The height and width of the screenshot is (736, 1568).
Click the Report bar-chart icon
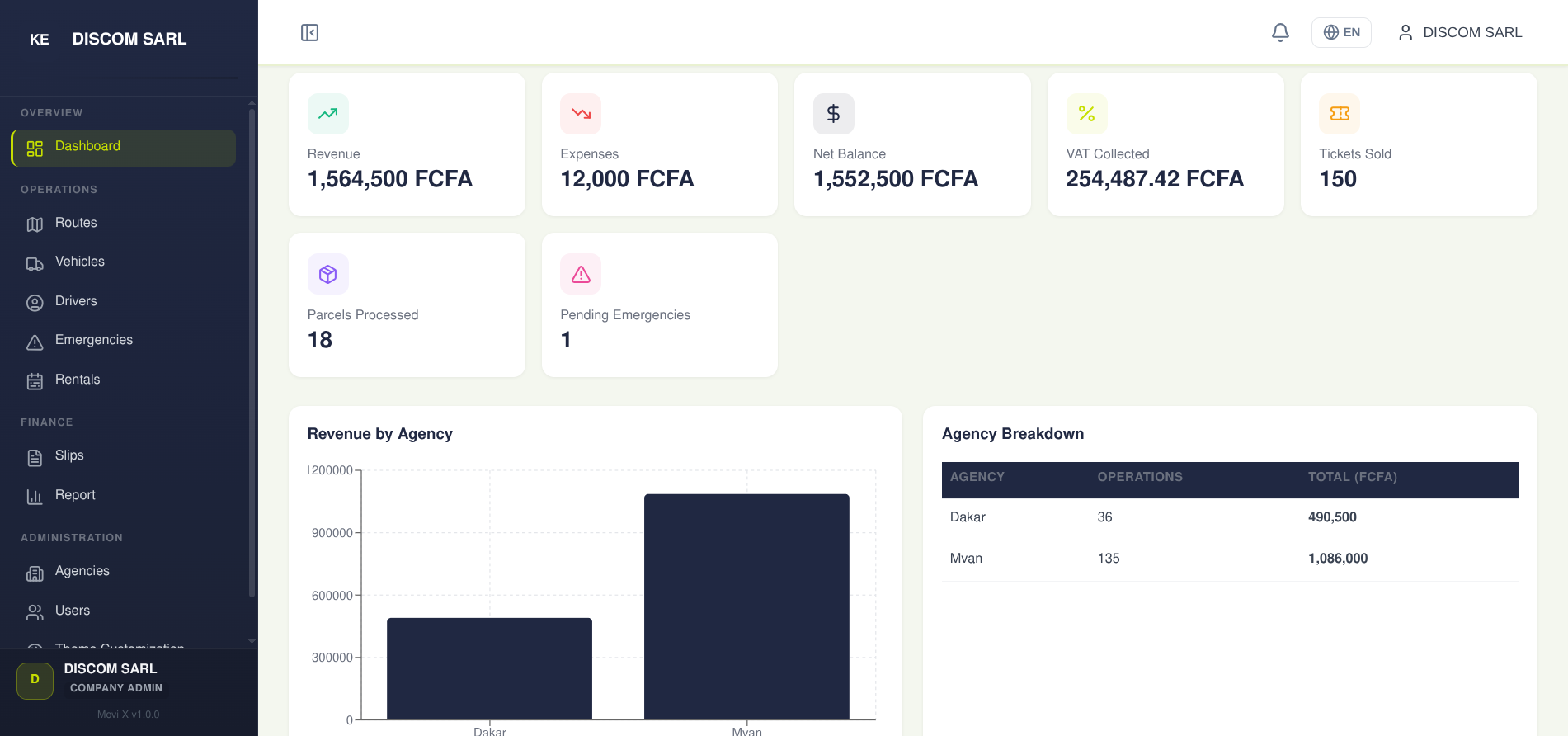click(35, 497)
